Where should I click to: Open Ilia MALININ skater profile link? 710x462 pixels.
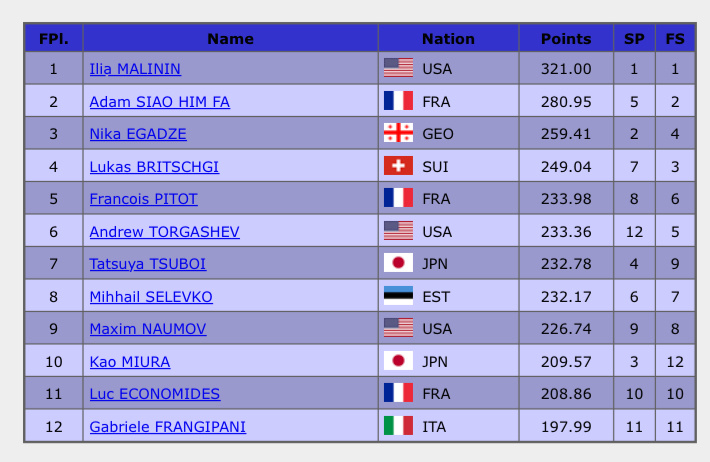click(135, 69)
